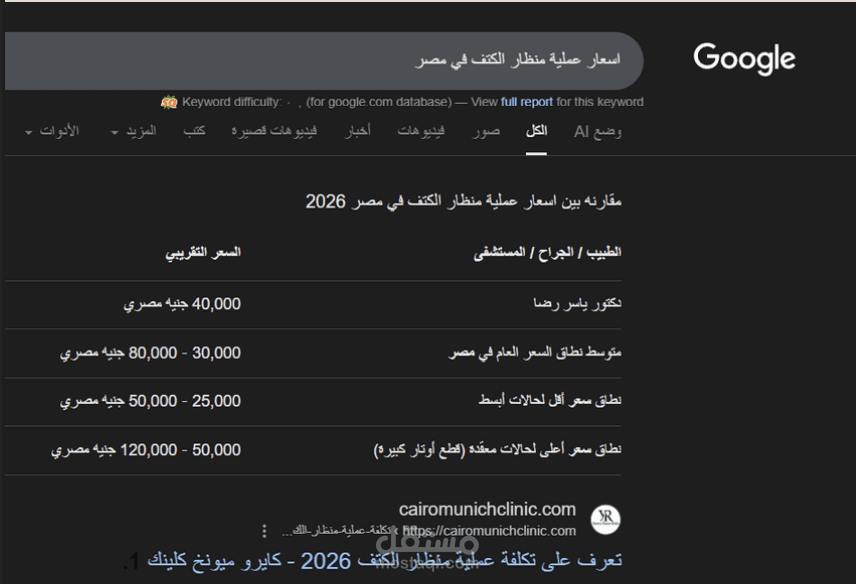Open the 'full report' keyword link

coord(527,102)
